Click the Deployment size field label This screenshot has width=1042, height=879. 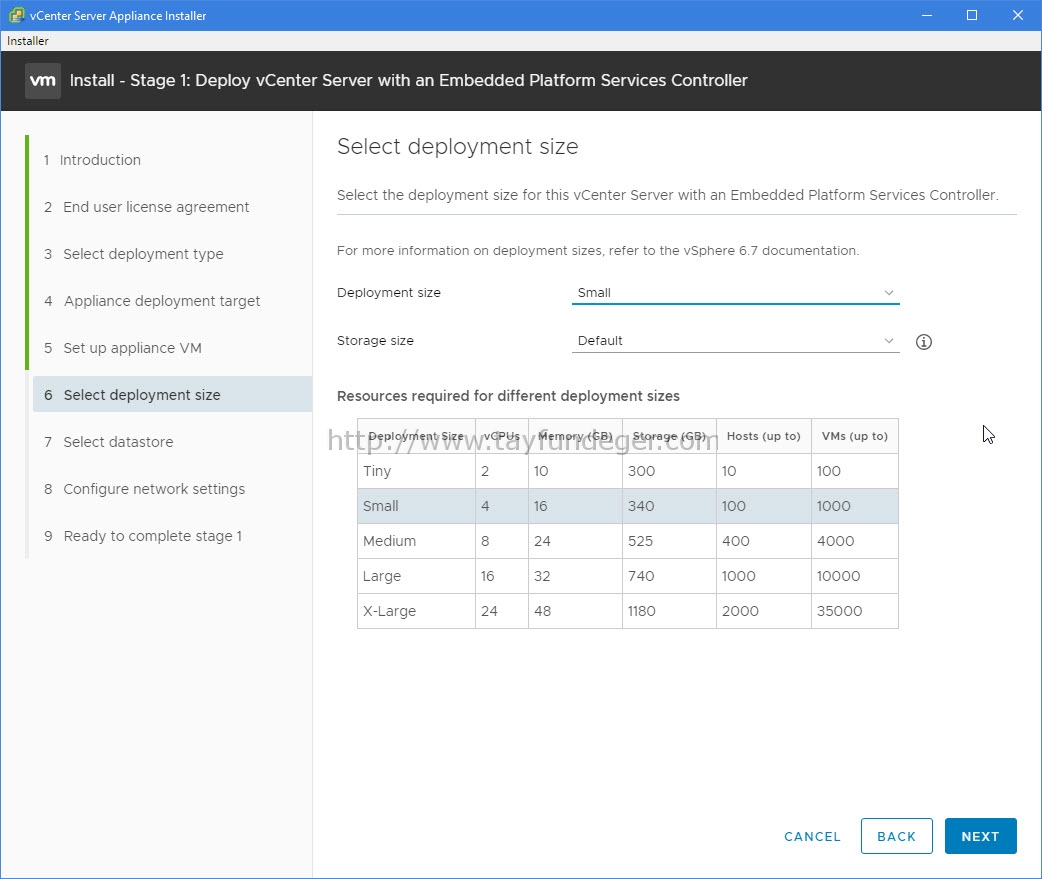pyautogui.click(x=389, y=293)
